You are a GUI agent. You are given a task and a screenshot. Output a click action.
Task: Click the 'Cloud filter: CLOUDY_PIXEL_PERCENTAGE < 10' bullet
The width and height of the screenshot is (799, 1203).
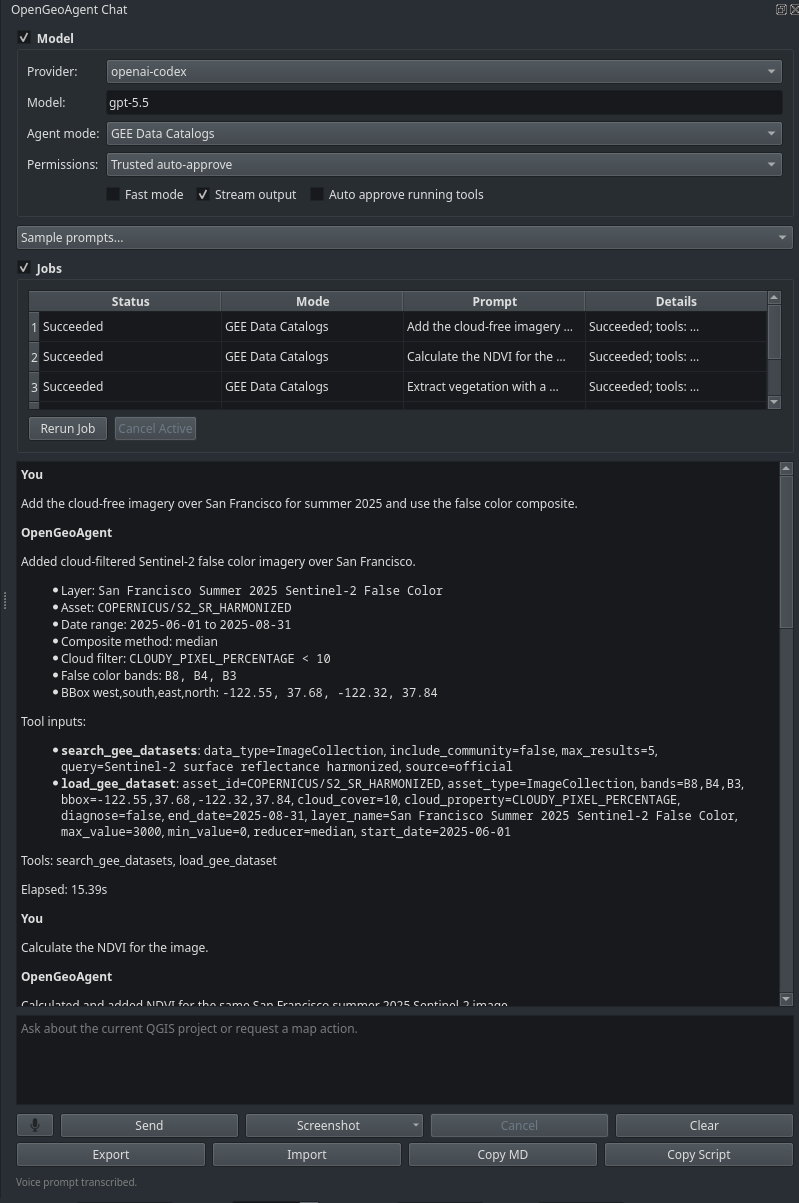coord(196,658)
